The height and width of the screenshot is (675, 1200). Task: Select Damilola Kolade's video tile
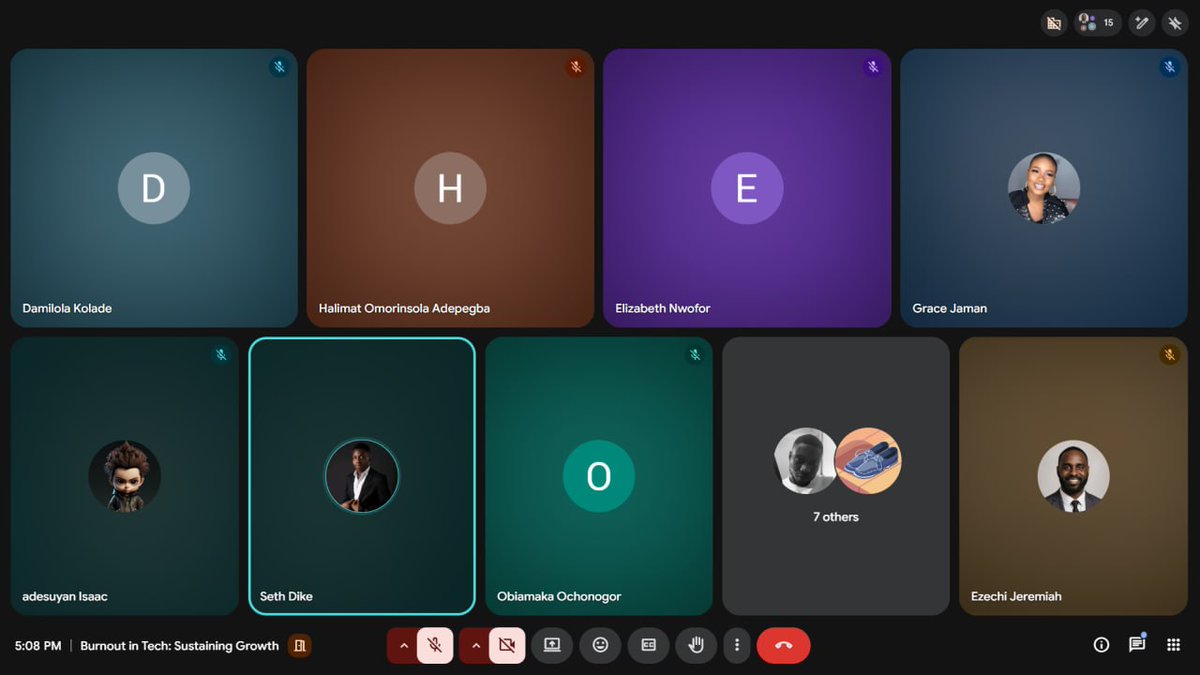154,188
